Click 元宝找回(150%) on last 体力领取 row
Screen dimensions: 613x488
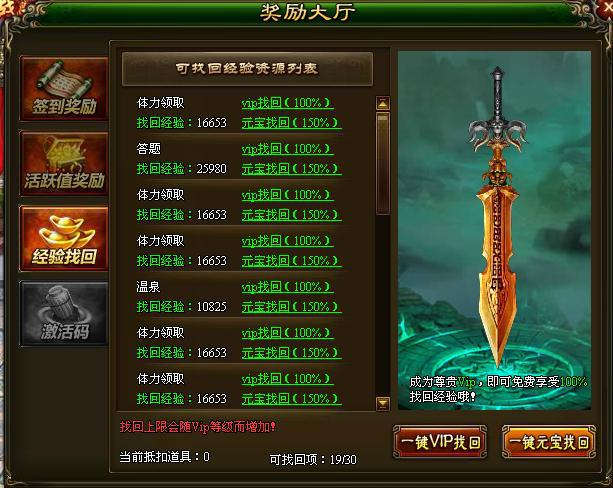(x=291, y=398)
